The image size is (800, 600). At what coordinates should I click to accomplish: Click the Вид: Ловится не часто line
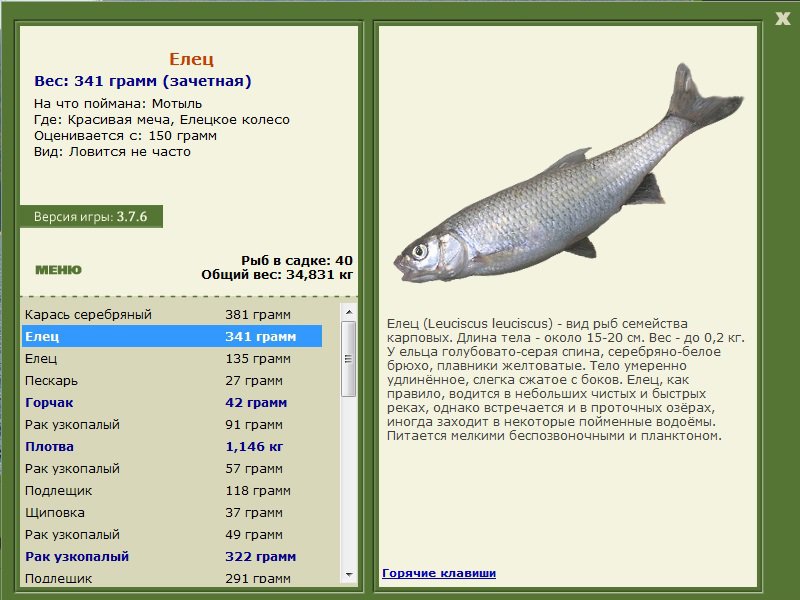click(112, 152)
